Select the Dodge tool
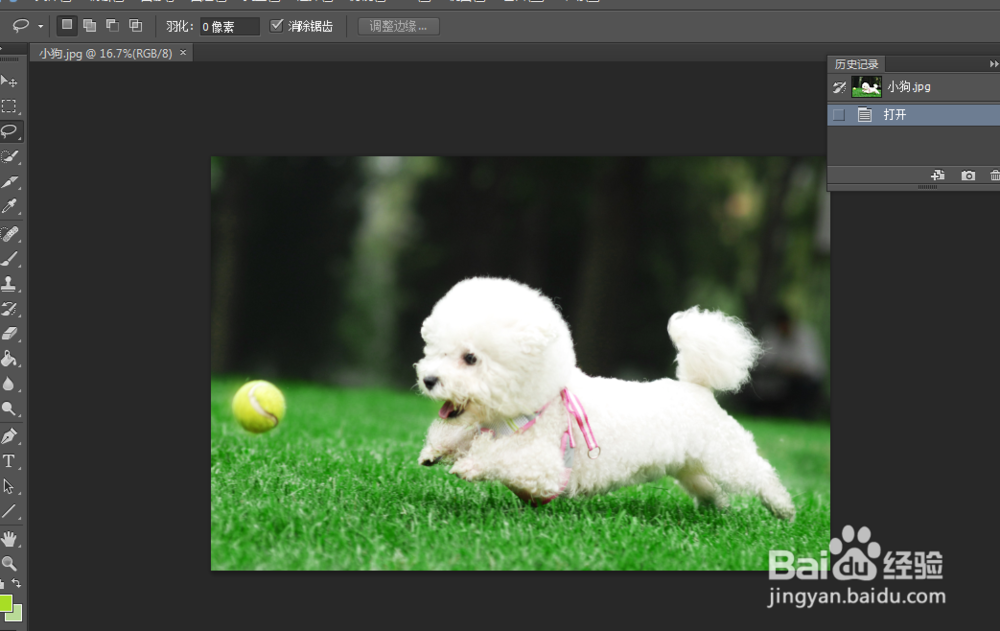 pos(10,409)
